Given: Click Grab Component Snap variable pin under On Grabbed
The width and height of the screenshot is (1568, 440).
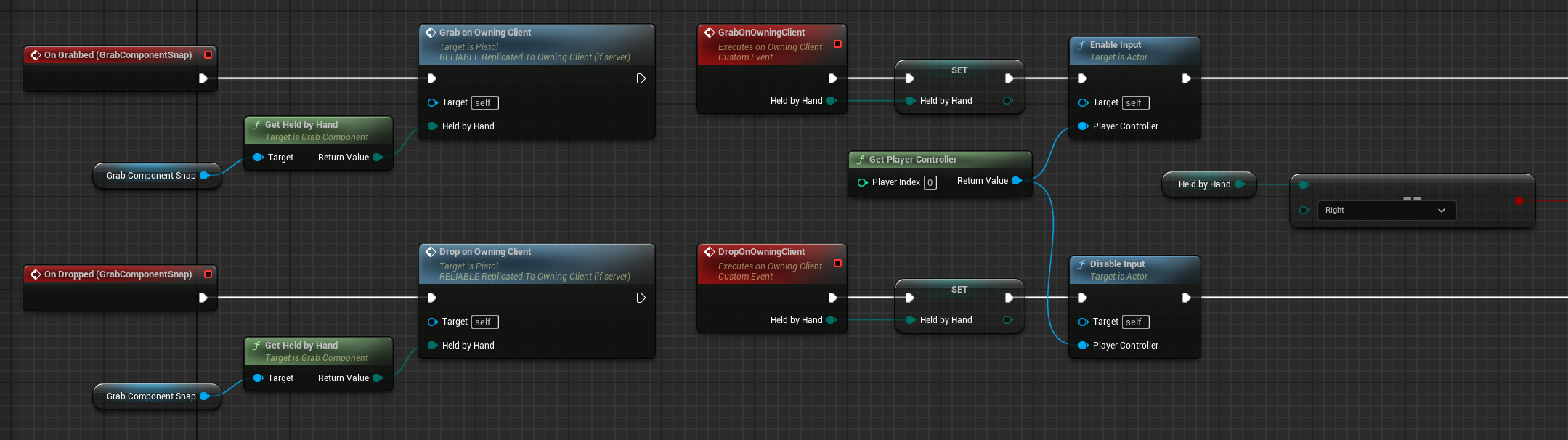Looking at the screenshot, I should point(204,176).
